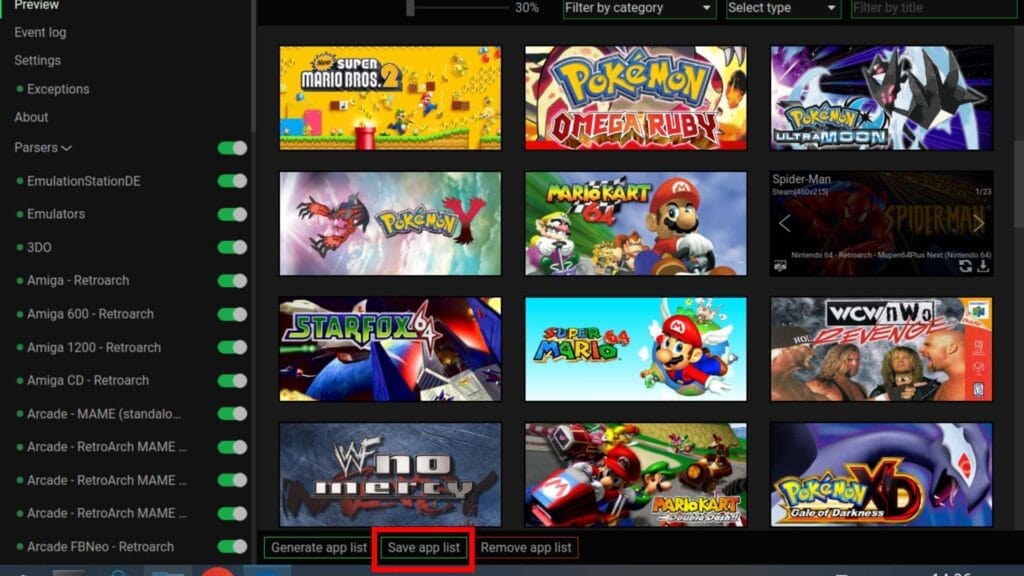Disable the EmulationStationDE parser switch
This screenshot has height=576, width=1024.
click(x=232, y=181)
